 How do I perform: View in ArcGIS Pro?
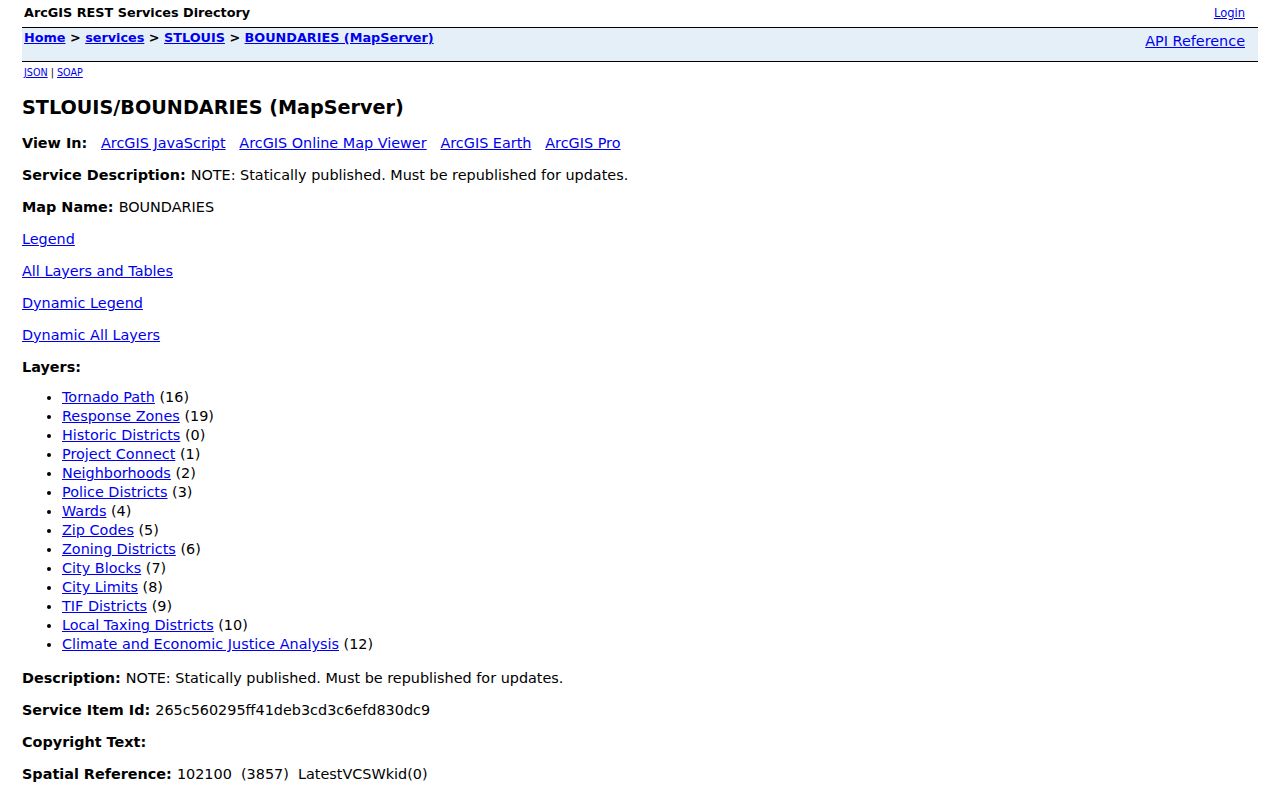click(583, 143)
